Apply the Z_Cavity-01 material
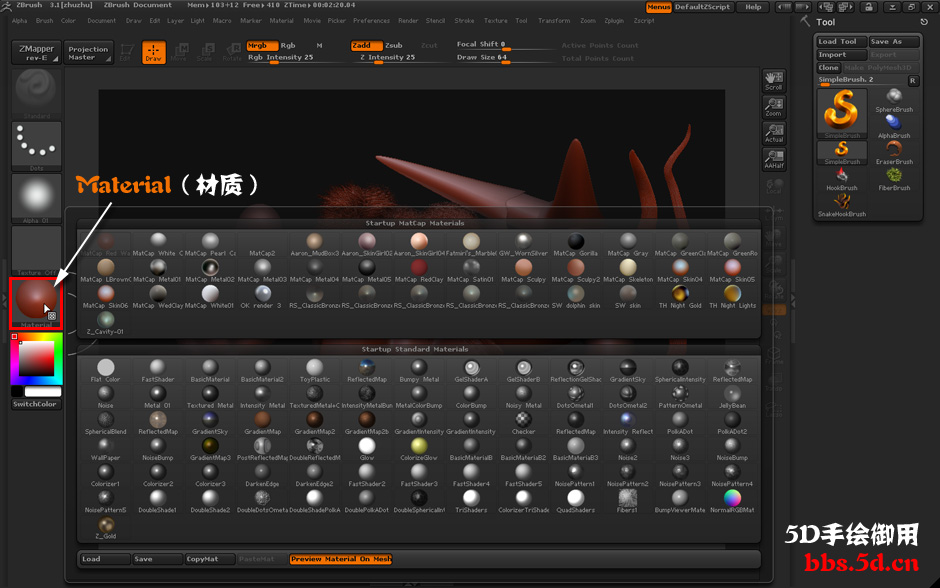 coord(106,319)
